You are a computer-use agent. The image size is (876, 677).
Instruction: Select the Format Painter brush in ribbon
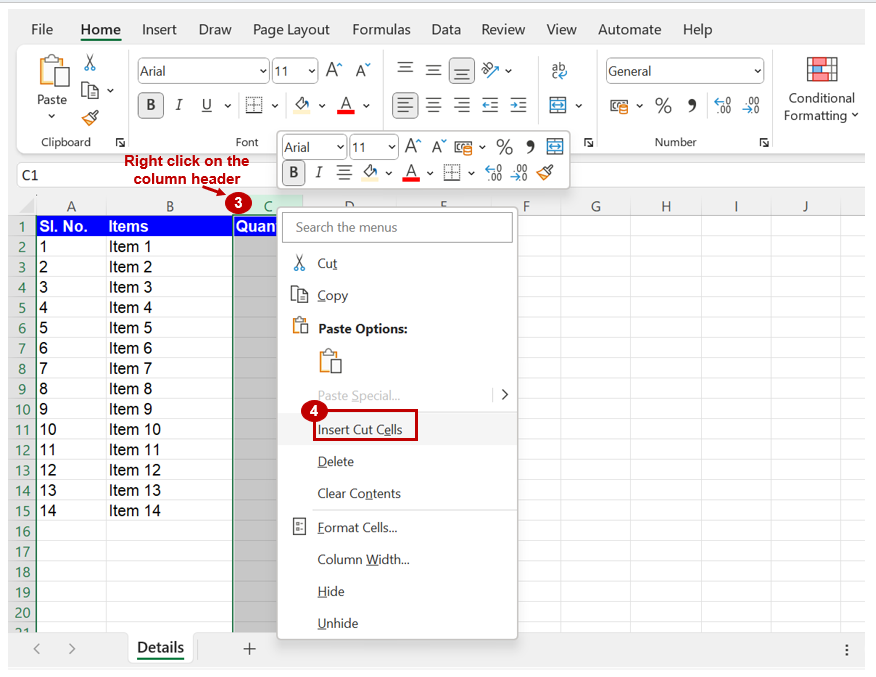pyautogui.click(x=90, y=118)
